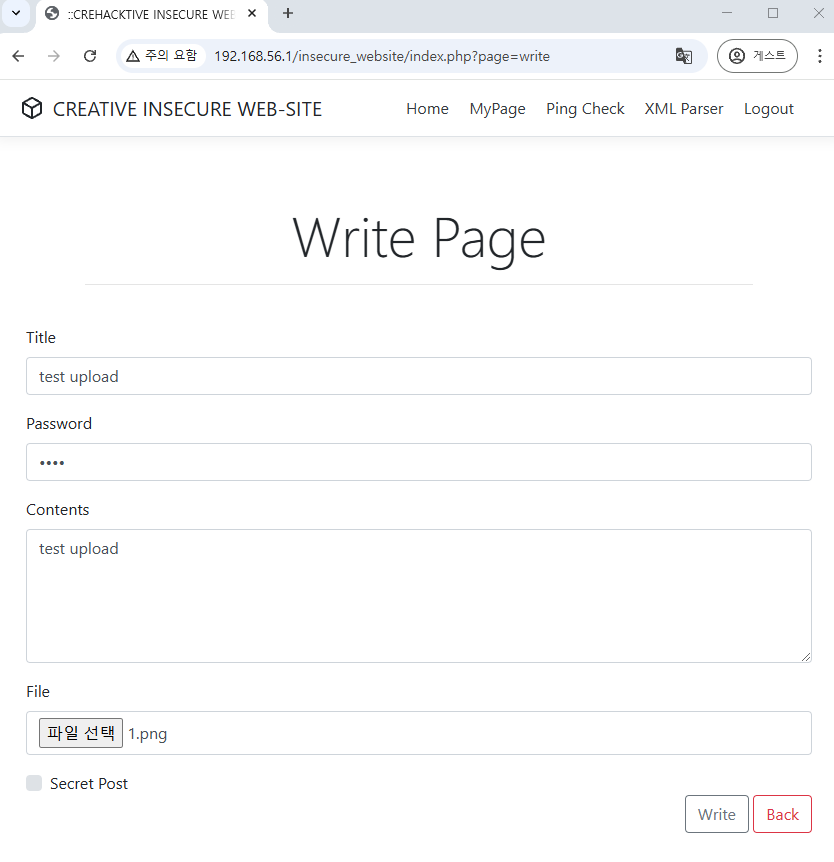Focus the Title input field
This screenshot has height=862, width=834.
click(419, 376)
